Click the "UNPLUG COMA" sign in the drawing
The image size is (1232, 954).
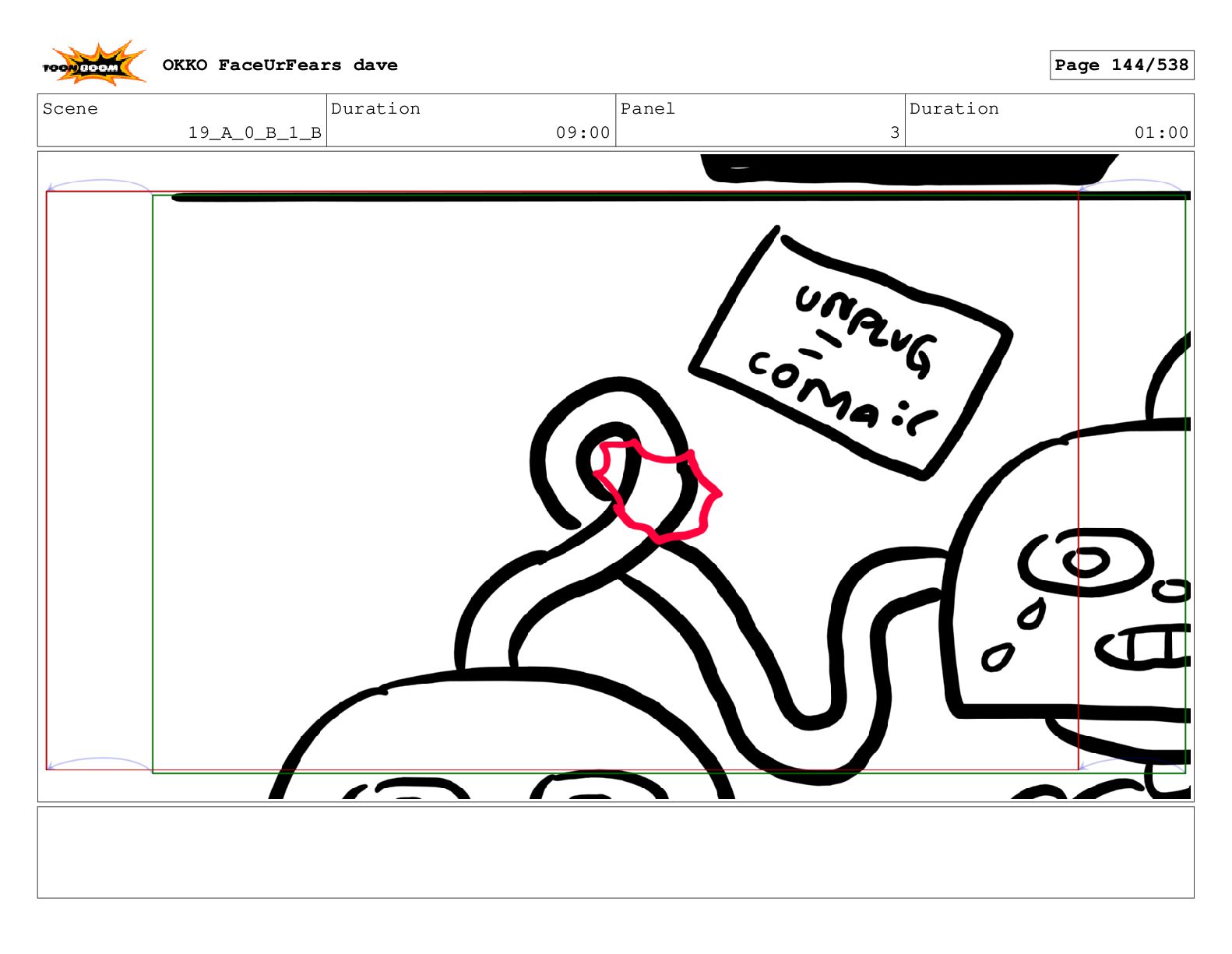(x=850, y=354)
